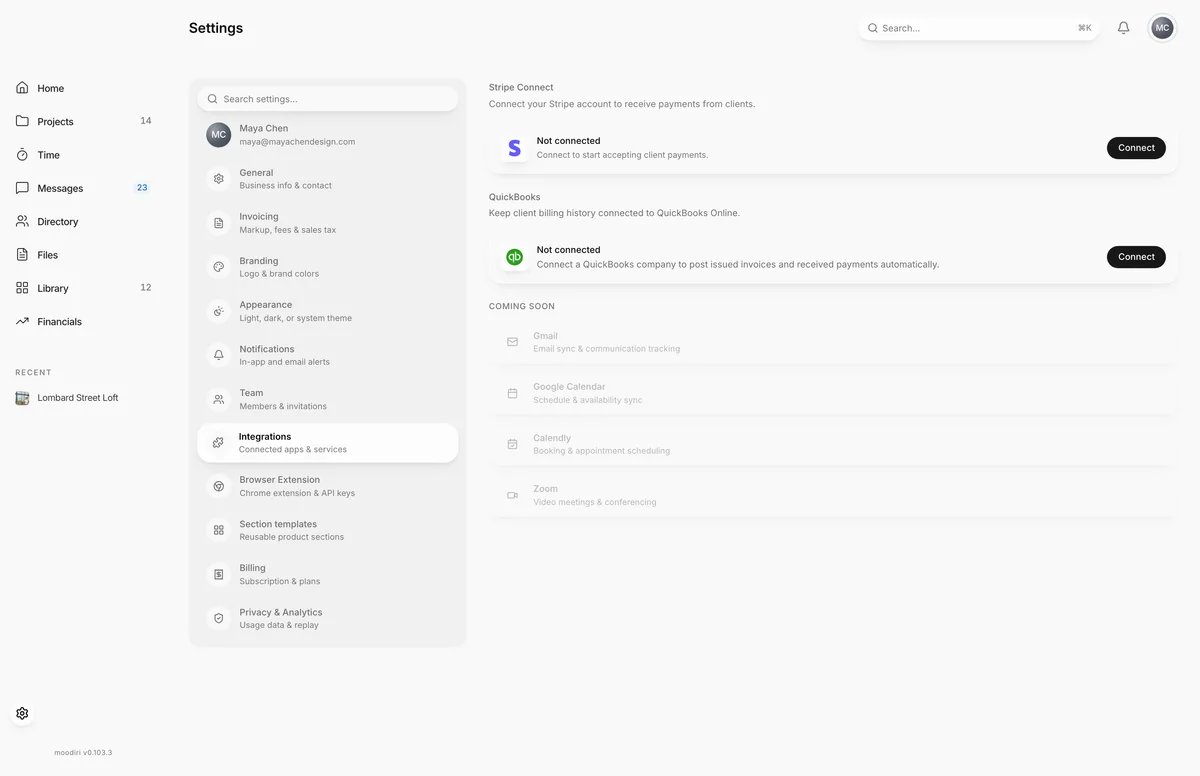
Task: Open Team Members & invitations
Action: (328, 399)
